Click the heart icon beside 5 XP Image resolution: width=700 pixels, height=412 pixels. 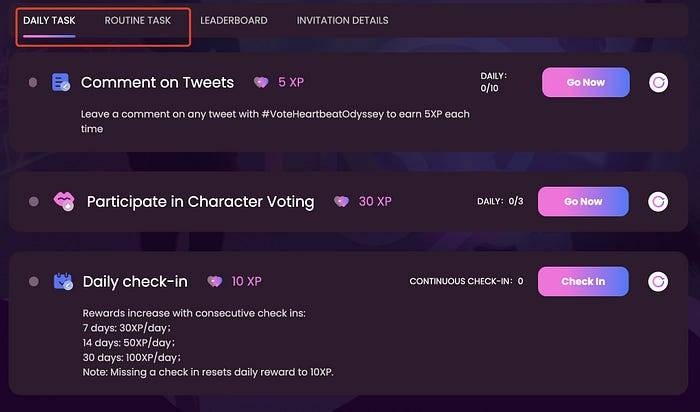point(261,82)
